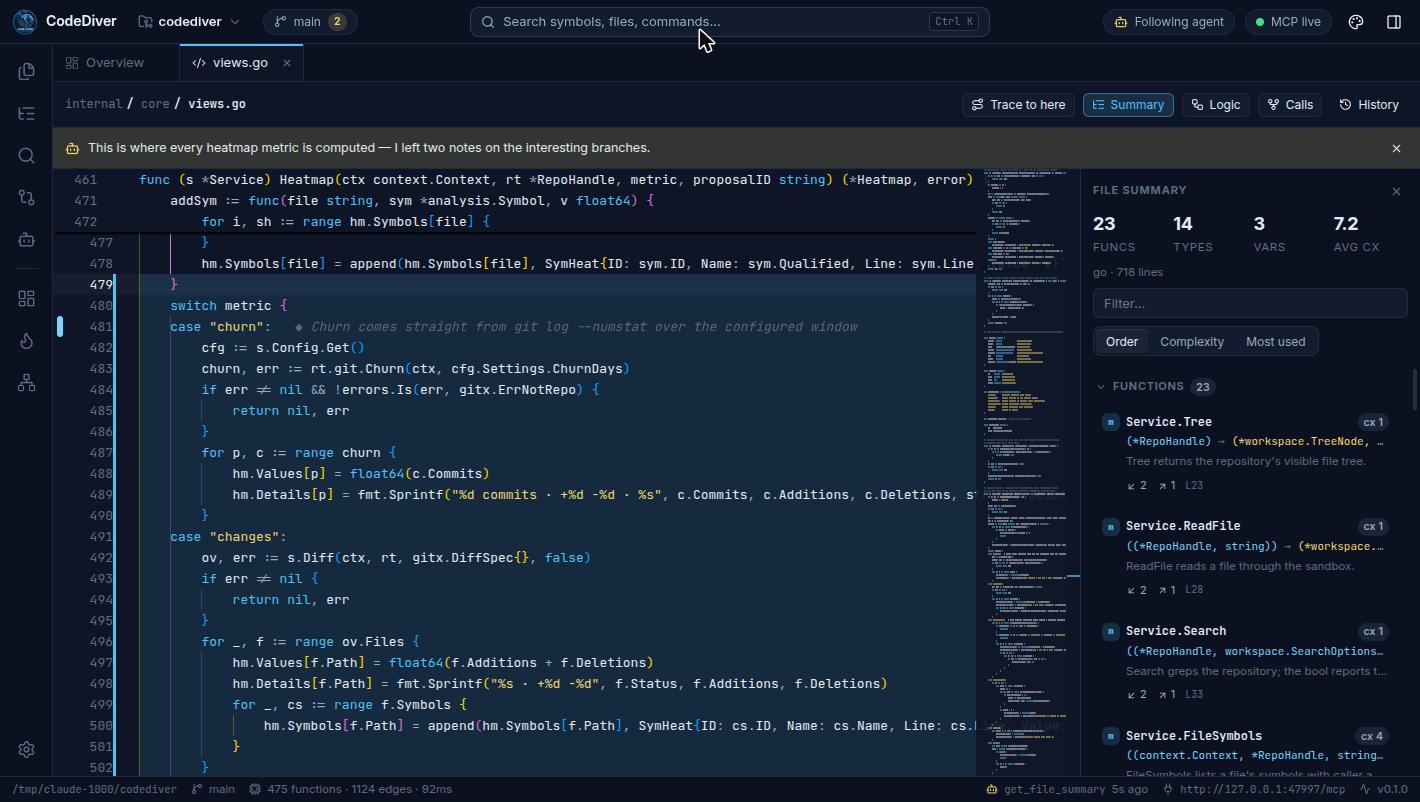Image resolution: width=1420 pixels, height=802 pixels.
Task: Click the method icon beside Service.Search
Action: point(1110,631)
